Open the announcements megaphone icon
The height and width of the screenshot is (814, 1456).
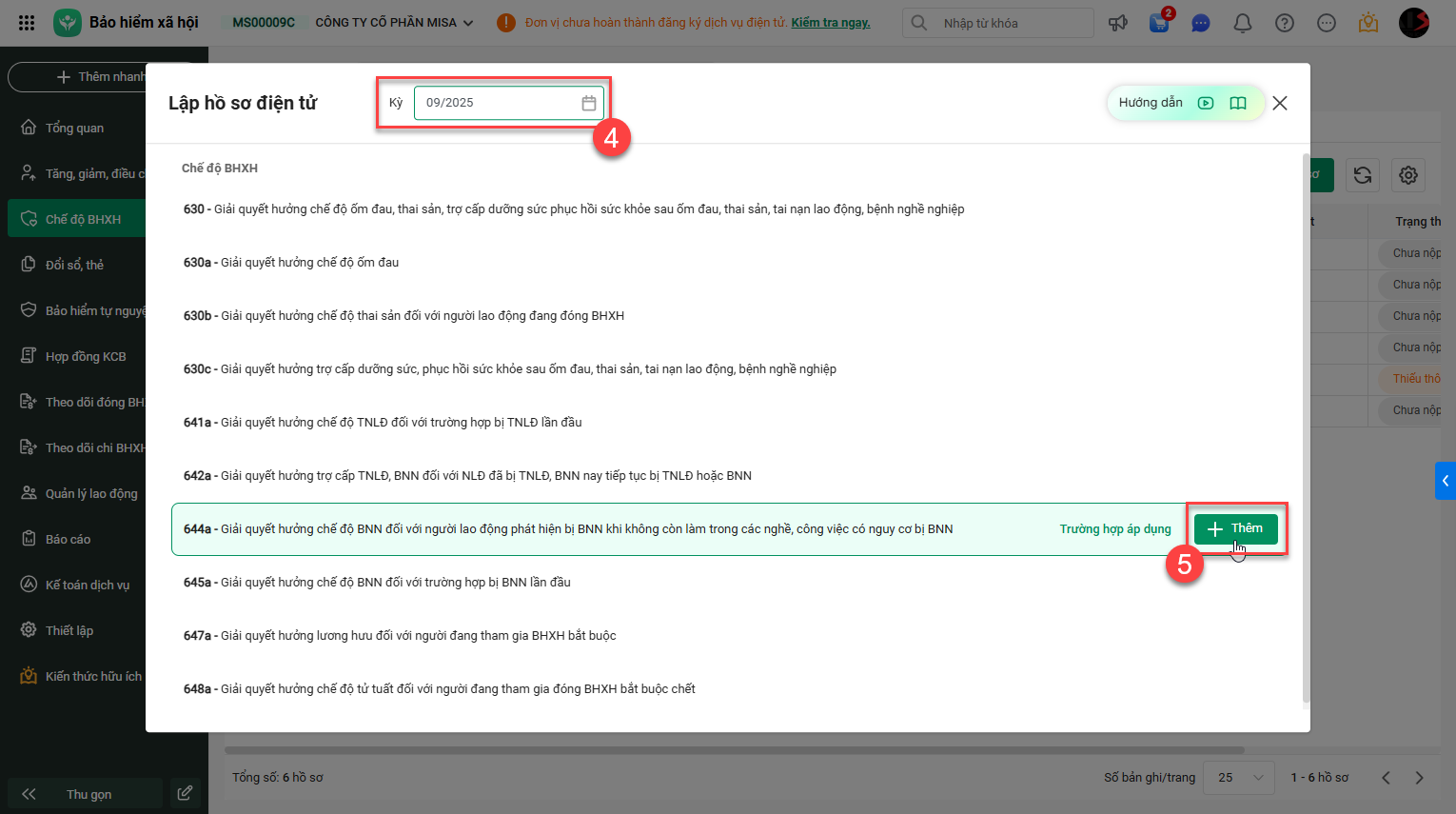pos(1118,23)
